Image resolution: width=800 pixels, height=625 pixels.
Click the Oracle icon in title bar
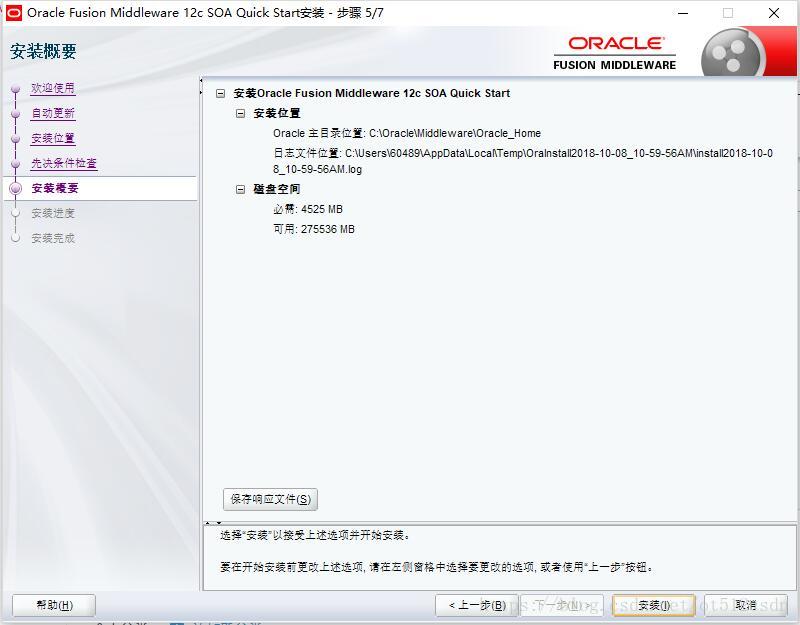click(x=13, y=13)
